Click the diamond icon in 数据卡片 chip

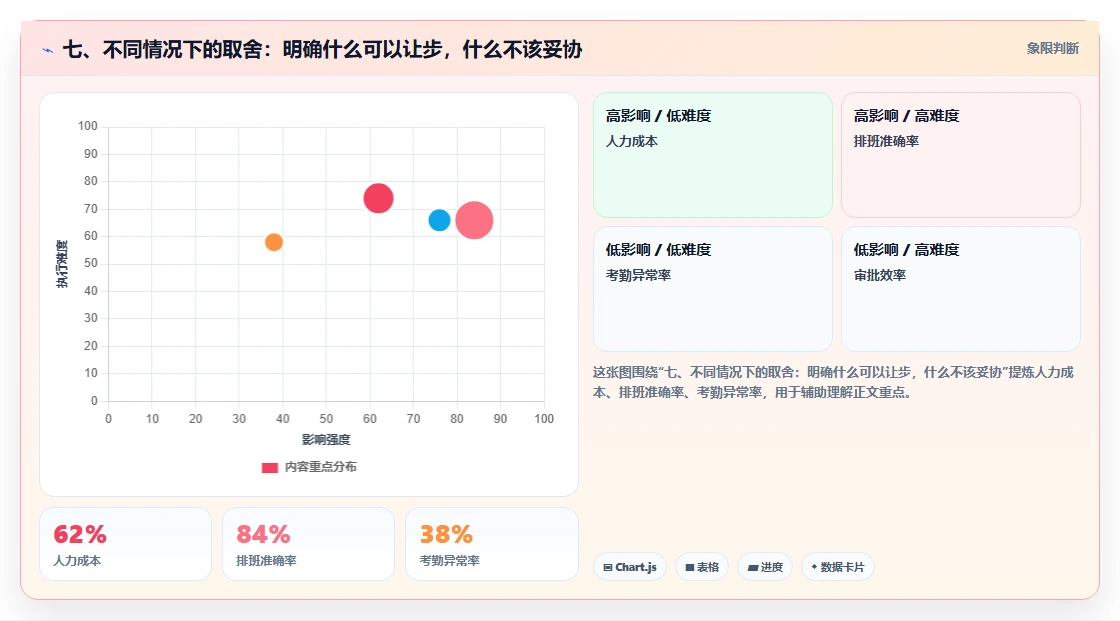(814, 567)
